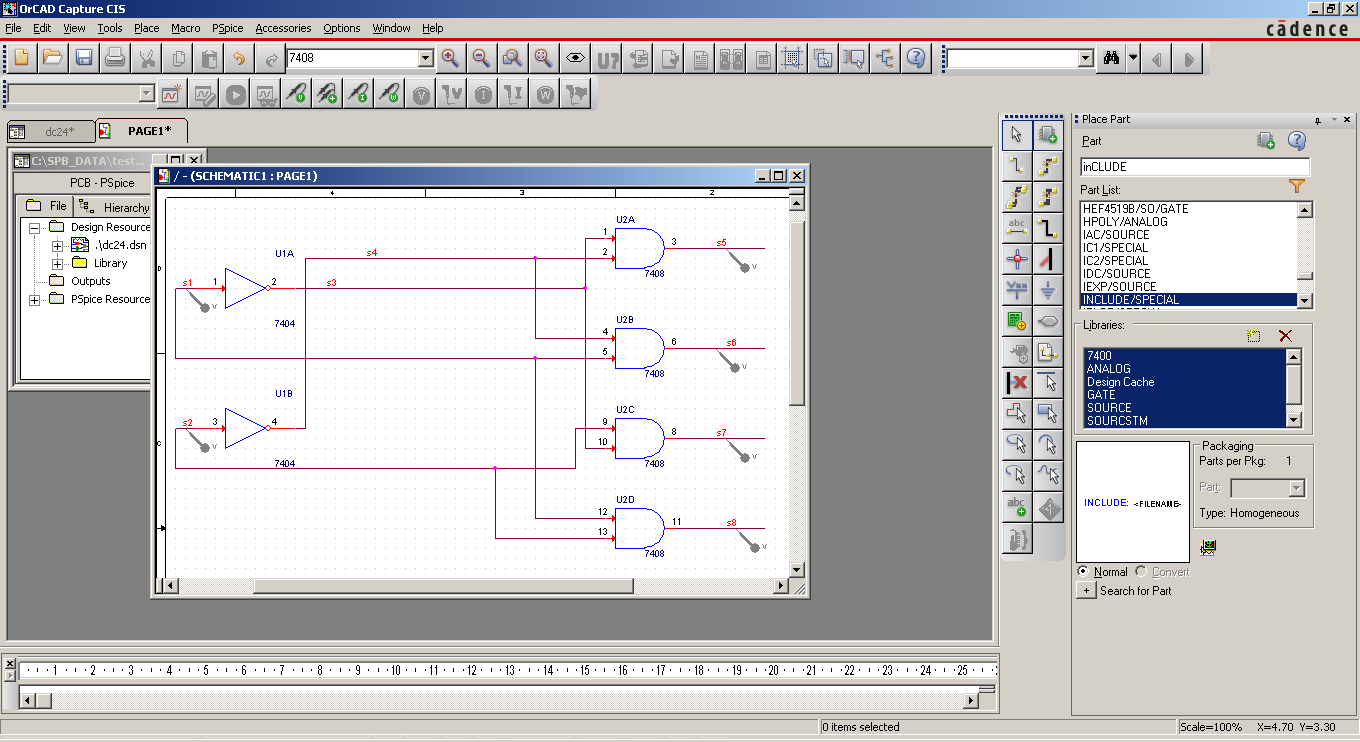Click the Snap to Grid toolbar icon
The width and height of the screenshot is (1360, 742).
pos(792,58)
